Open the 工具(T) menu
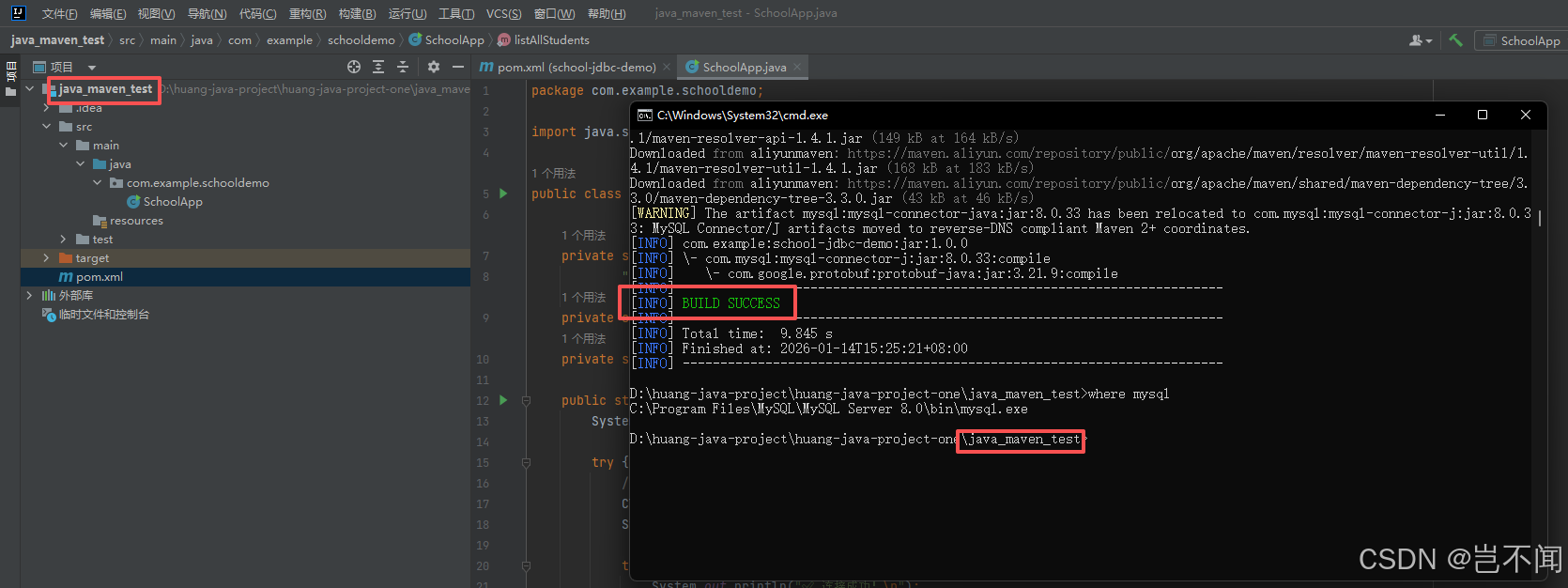 pos(456,13)
